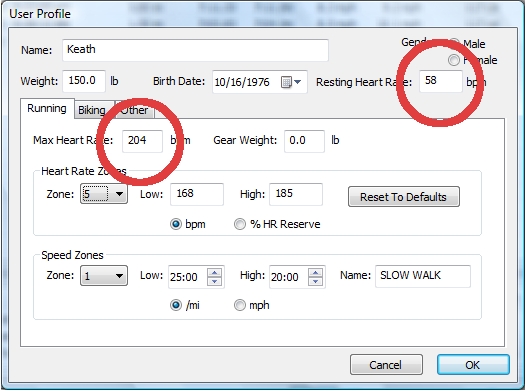Click the Resting Heart Rate field

tap(440, 81)
